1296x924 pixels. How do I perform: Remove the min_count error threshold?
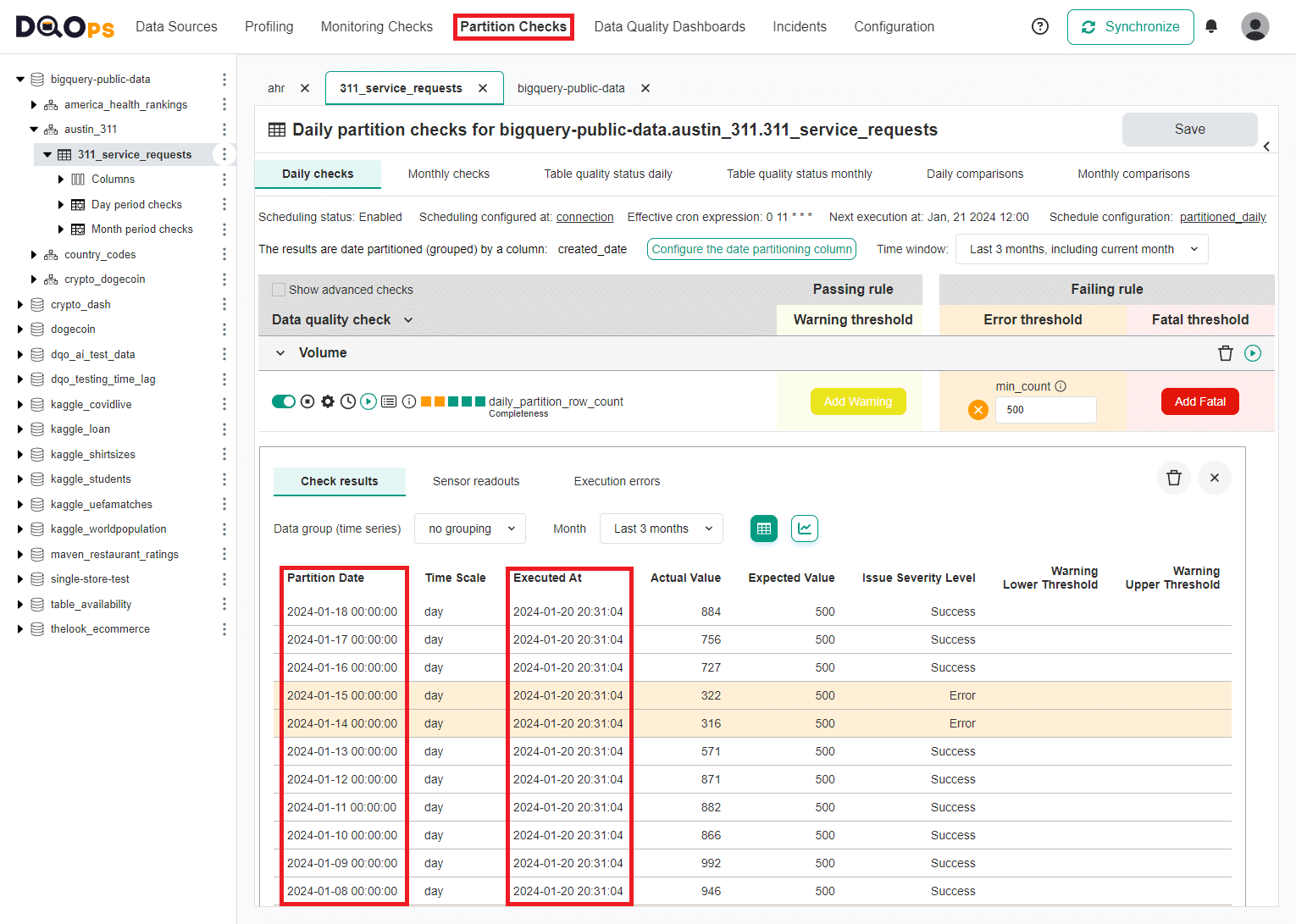(x=978, y=409)
